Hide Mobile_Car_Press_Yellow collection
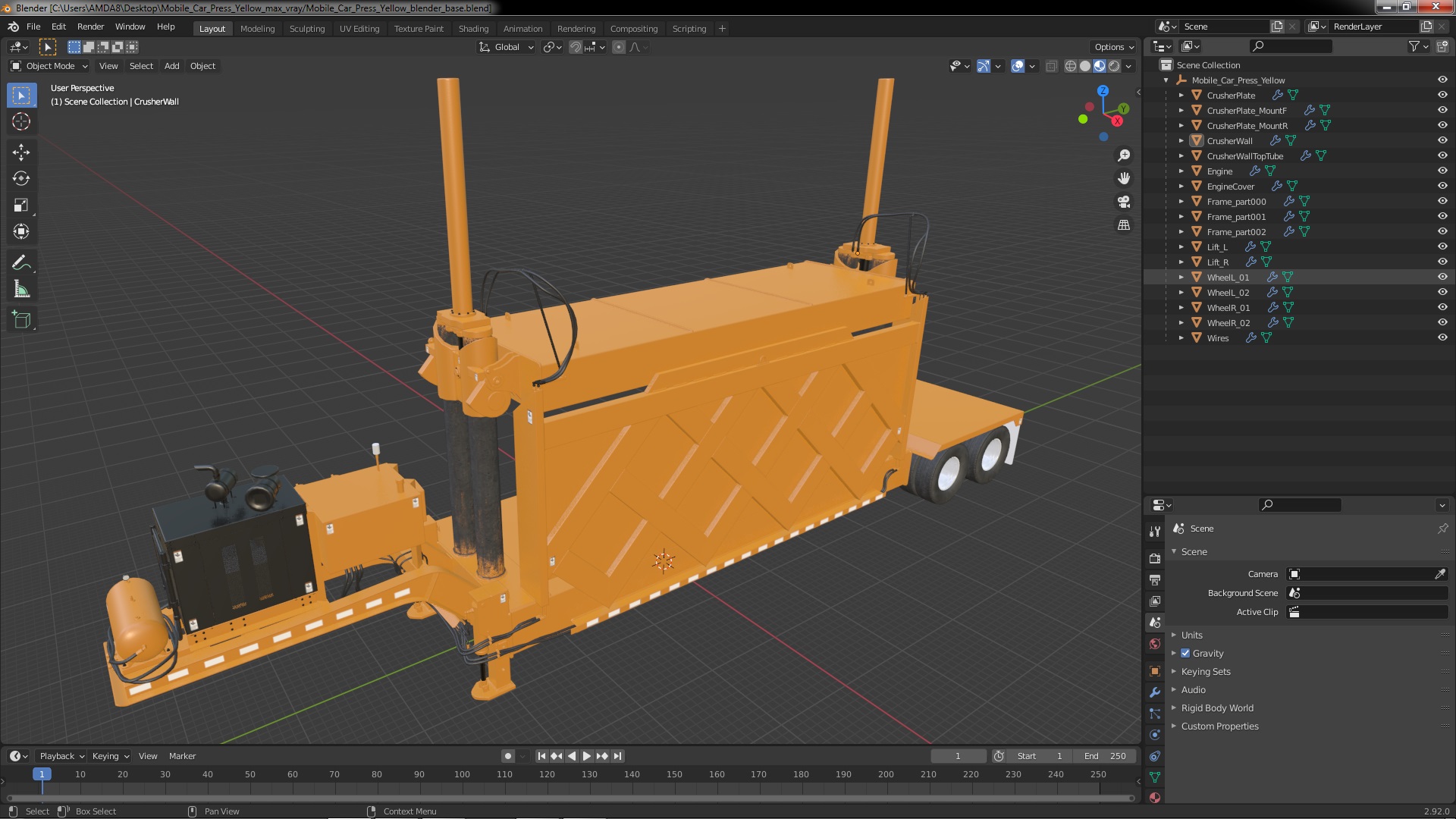The image size is (1456, 819). (1442, 80)
